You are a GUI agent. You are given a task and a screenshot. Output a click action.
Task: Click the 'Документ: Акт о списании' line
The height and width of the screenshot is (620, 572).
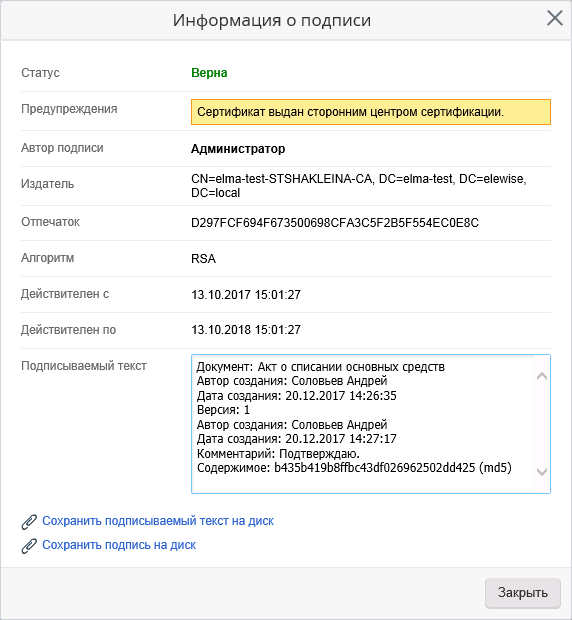point(321,367)
